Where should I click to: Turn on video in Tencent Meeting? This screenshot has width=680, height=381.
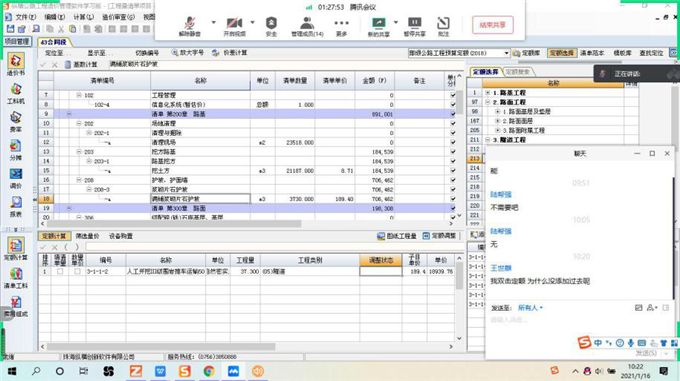coord(234,26)
